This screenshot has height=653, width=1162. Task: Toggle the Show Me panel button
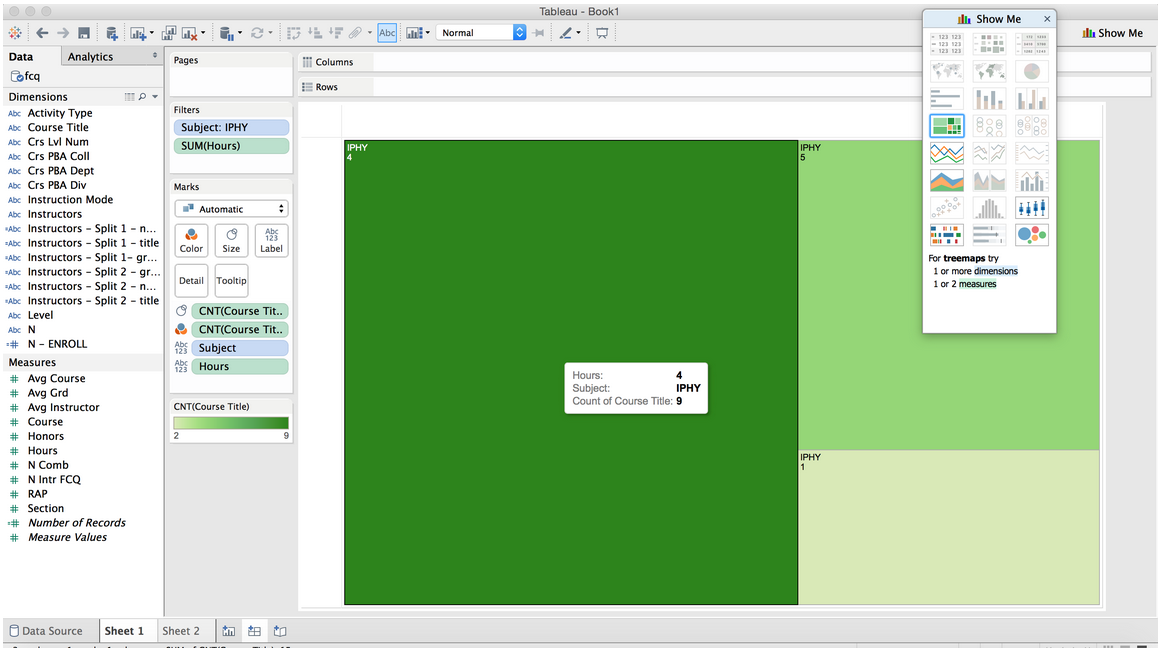coord(1112,33)
